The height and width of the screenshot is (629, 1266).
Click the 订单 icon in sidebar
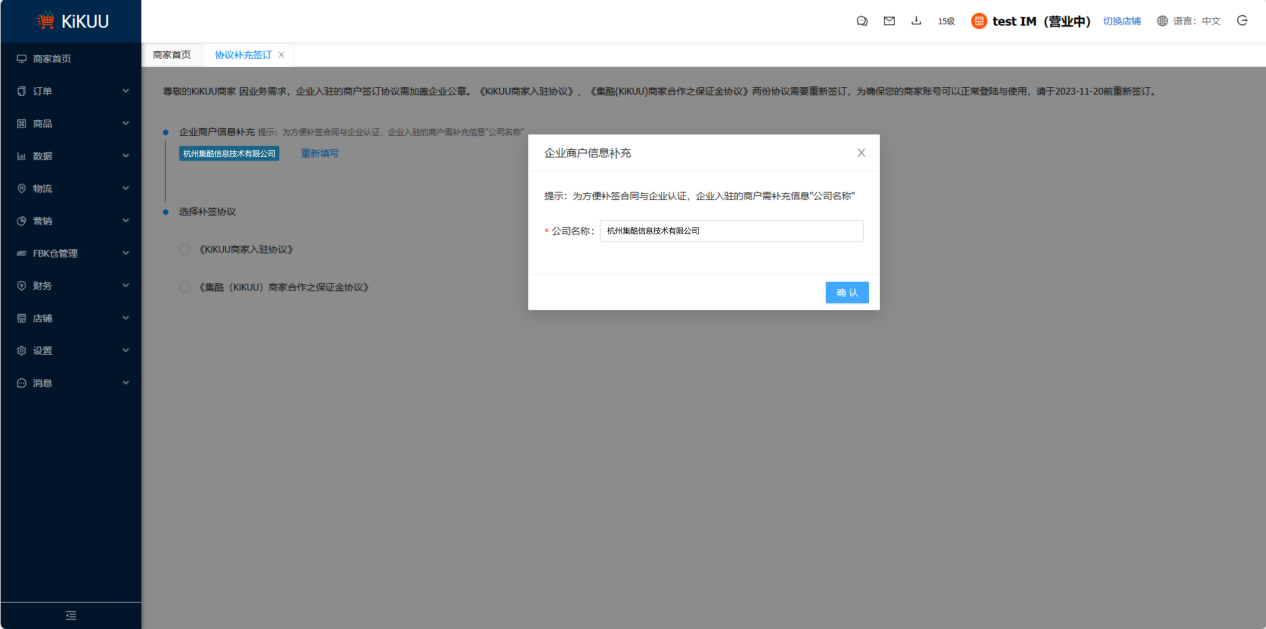pos(22,91)
